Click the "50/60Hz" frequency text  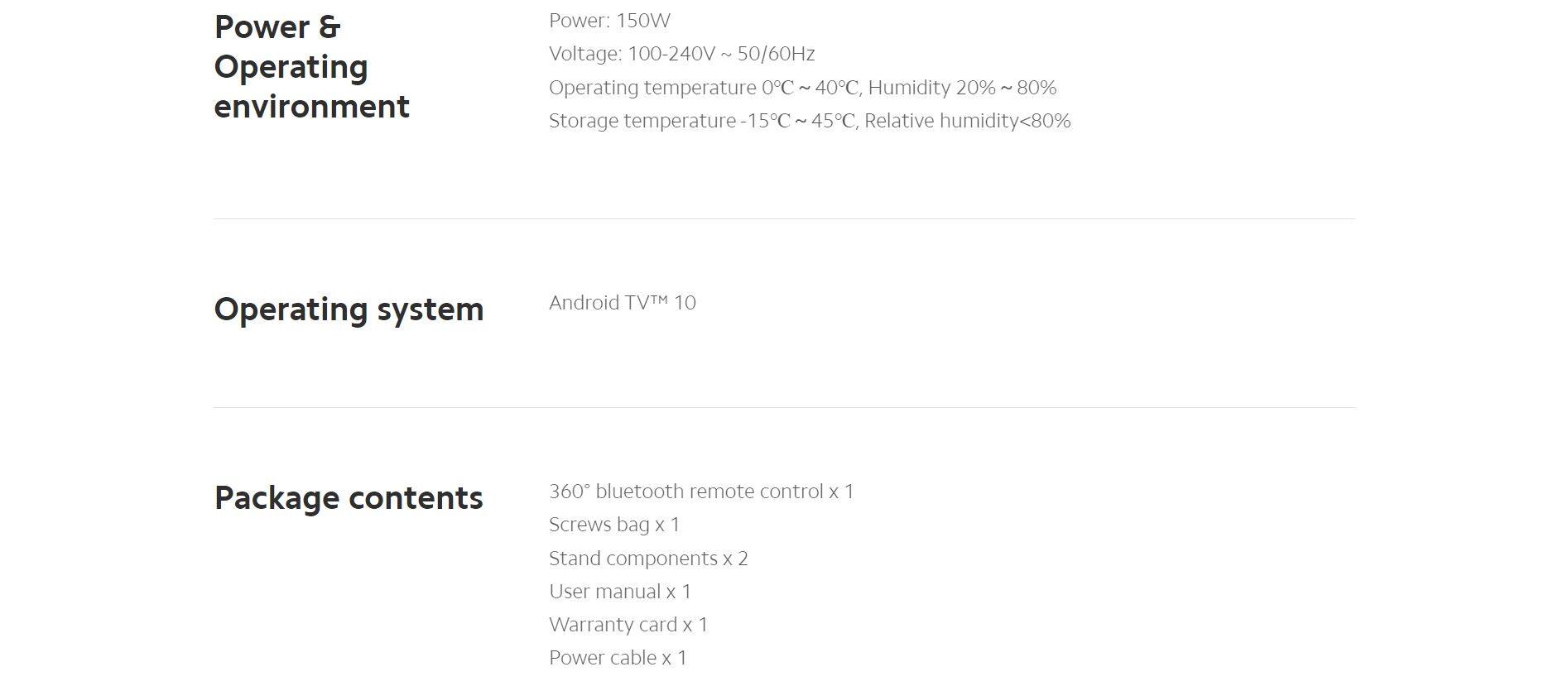tap(776, 54)
